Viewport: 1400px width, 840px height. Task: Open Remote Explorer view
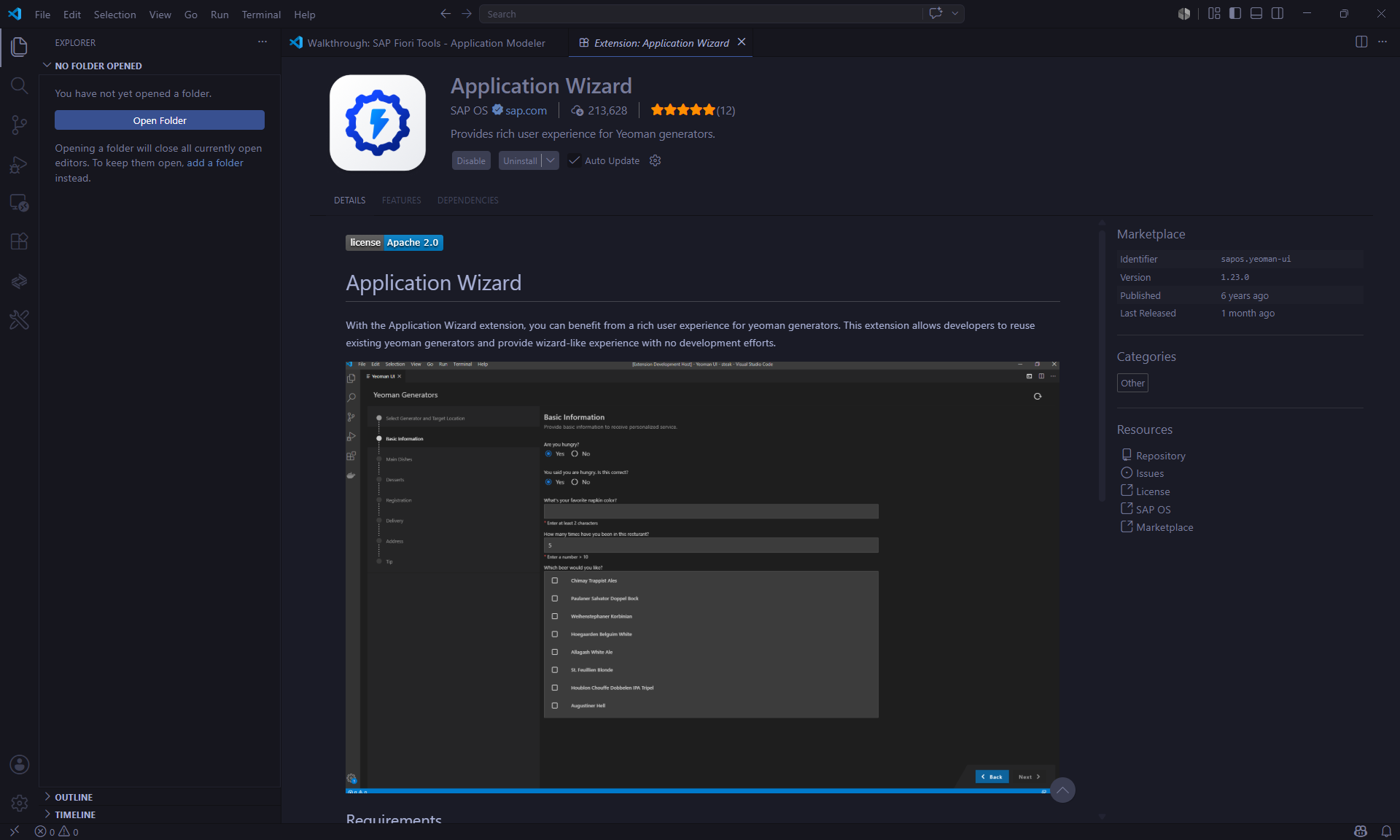click(x=19, y=203)
